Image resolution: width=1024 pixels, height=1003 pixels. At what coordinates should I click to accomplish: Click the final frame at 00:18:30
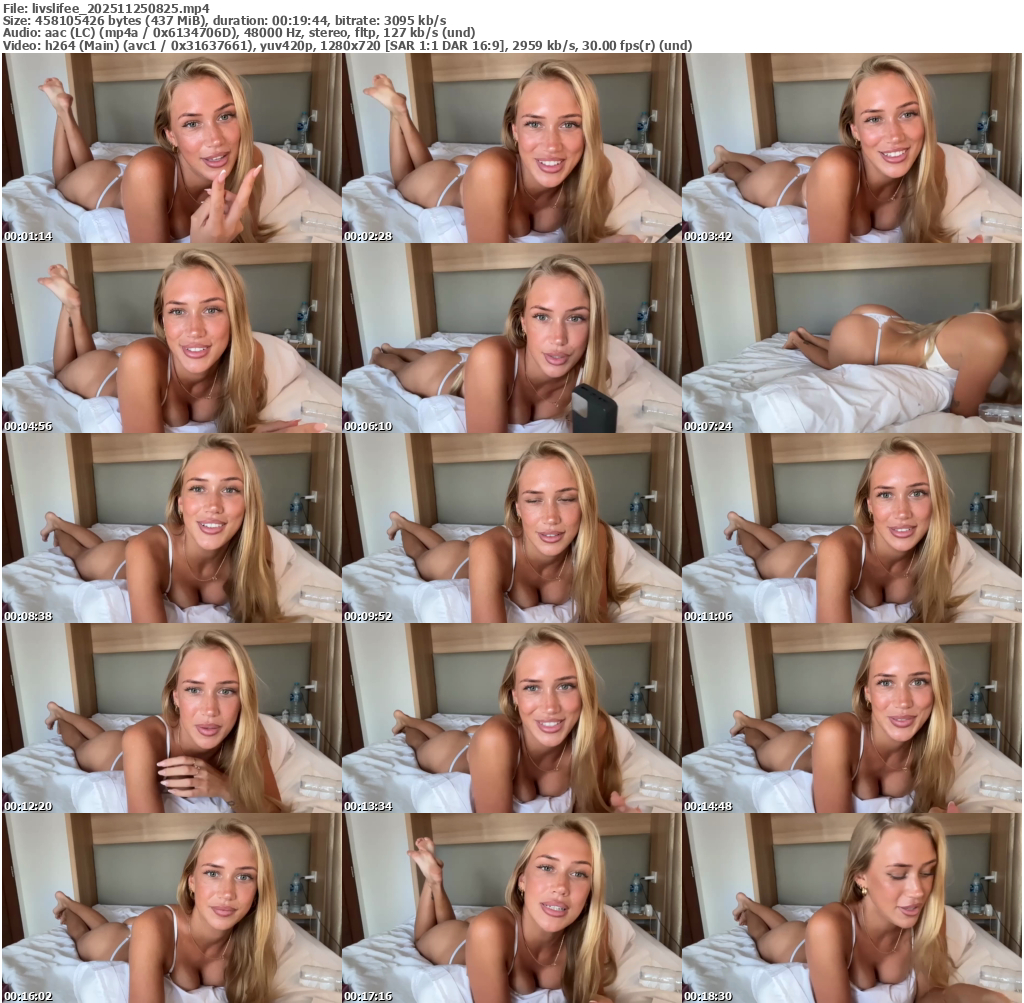[852, 908]
